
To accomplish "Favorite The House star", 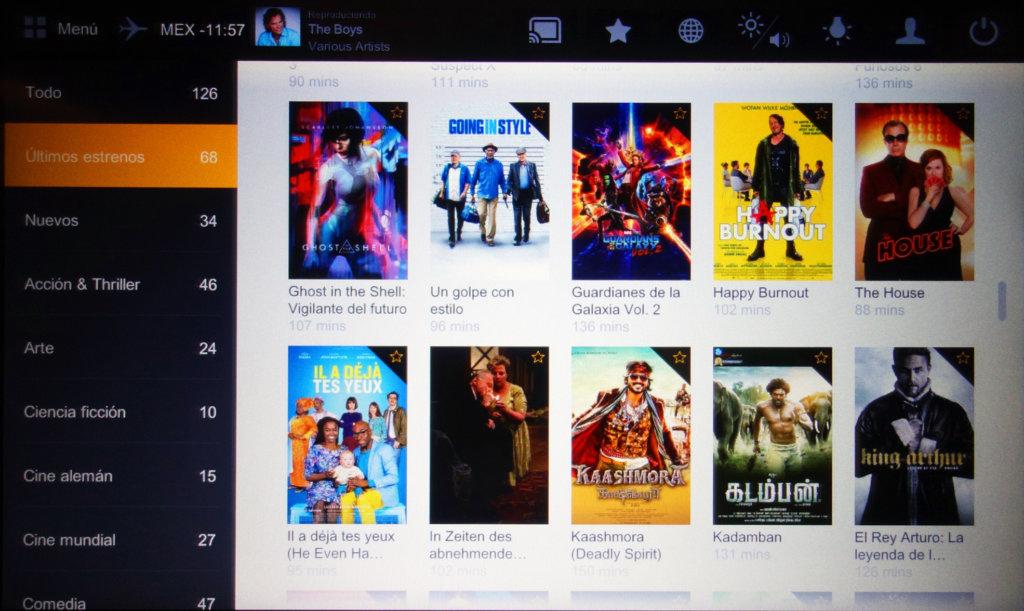I will point(963,114).
